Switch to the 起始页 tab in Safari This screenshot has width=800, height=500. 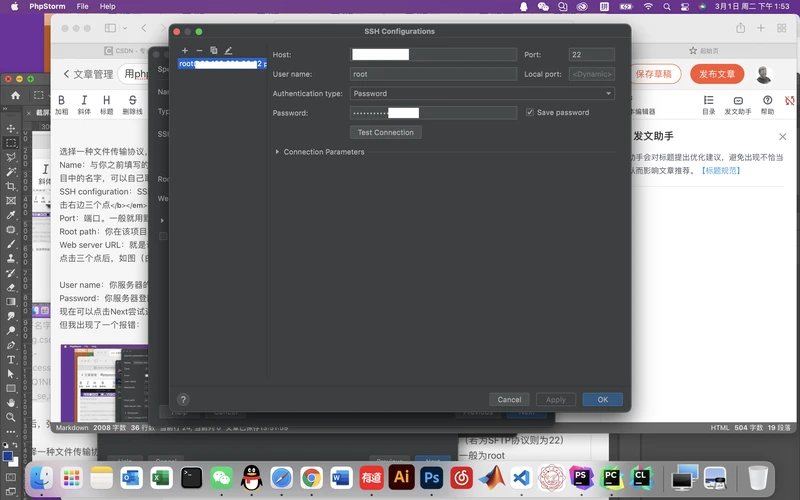coord(704,51)
